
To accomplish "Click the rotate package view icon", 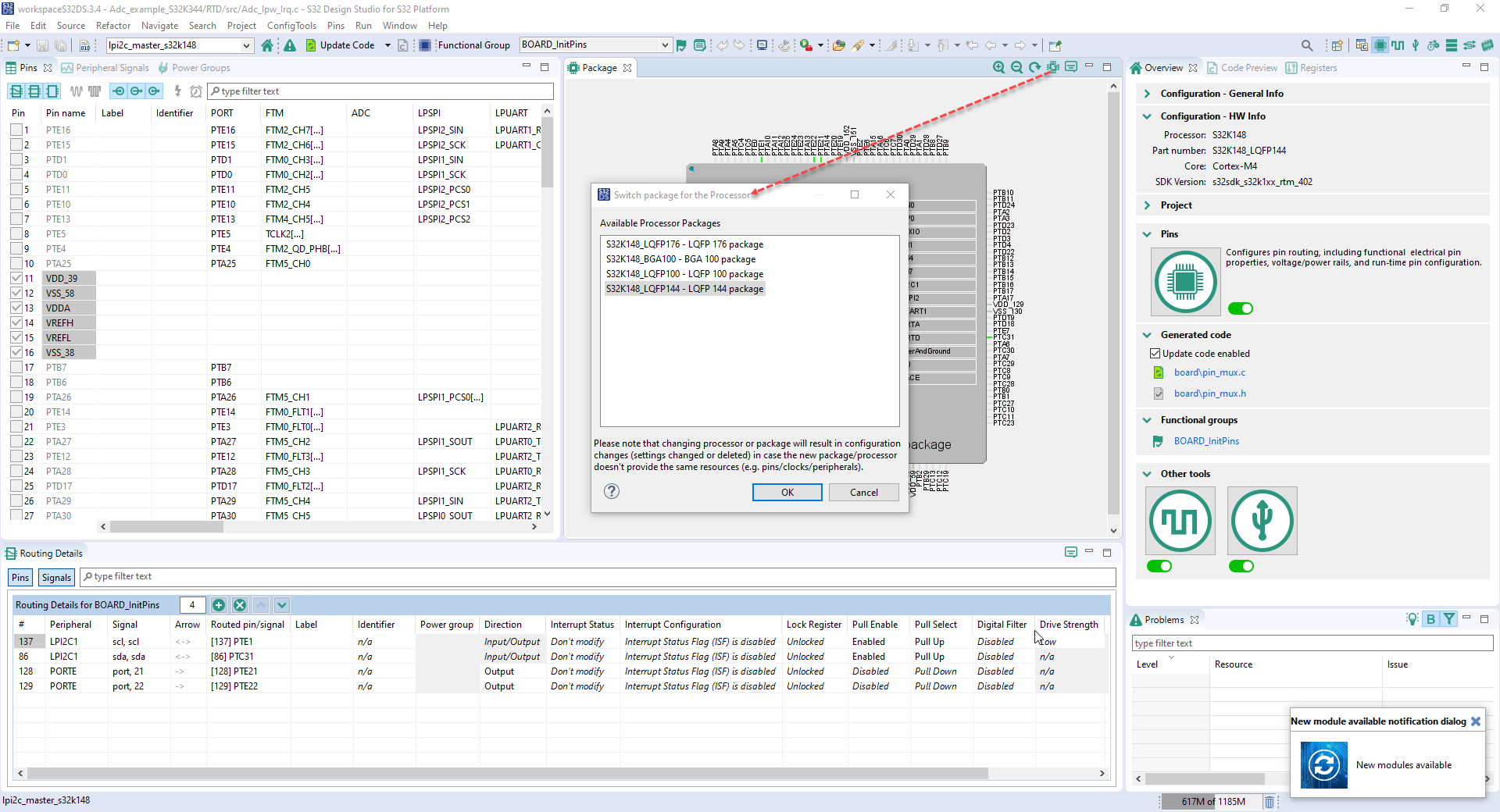I will point(1034,67).
